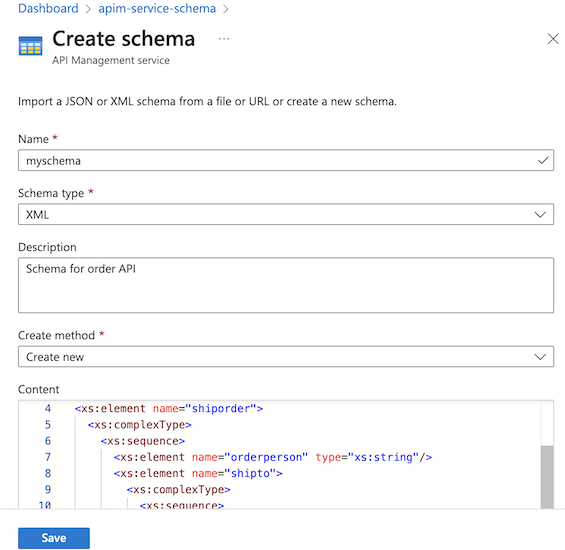This screenshot has width=565, height=550.
Task: Place cursor on the orderperson element line
Action: [x=272, y=457]
